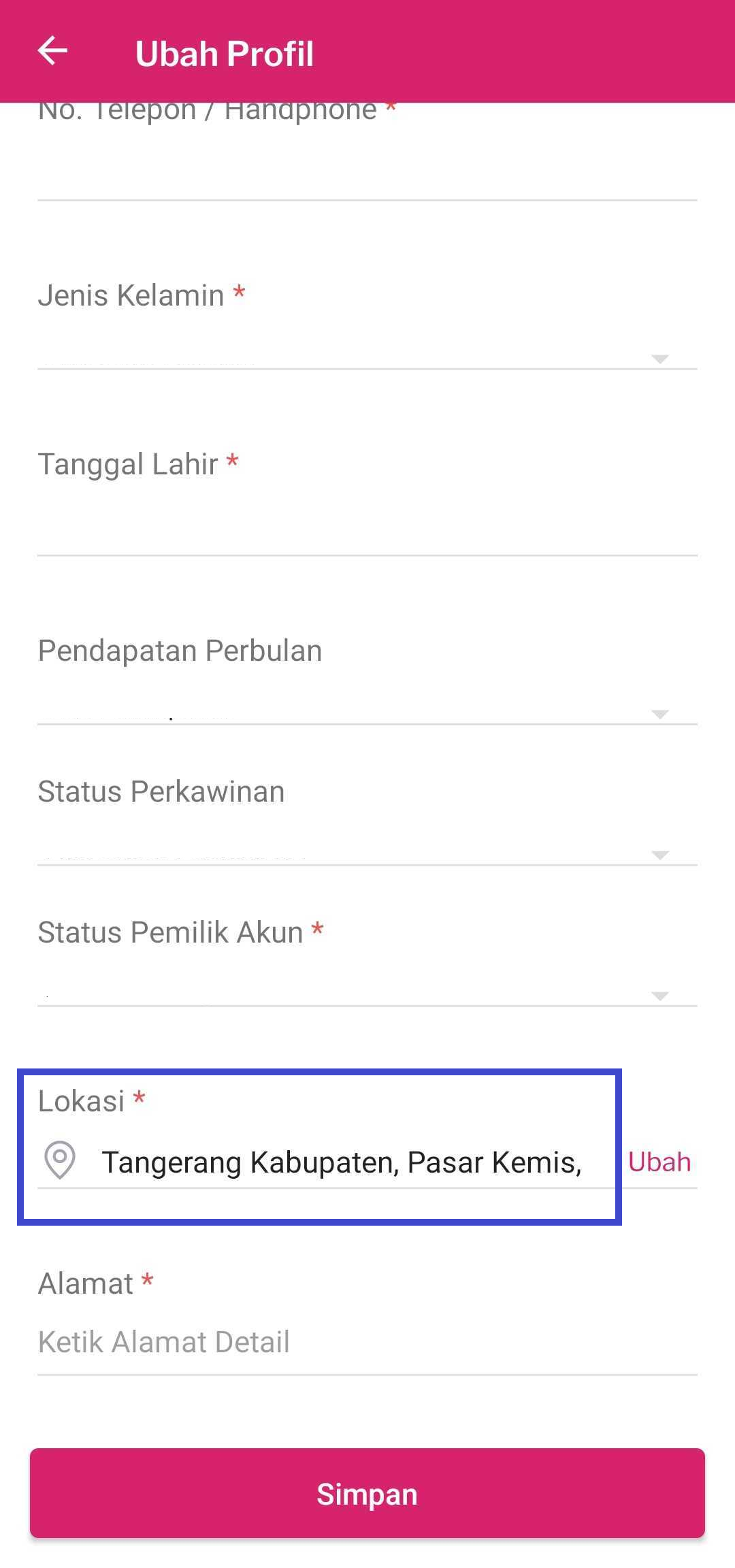Tap the Status Perkawinan label
The width and height of the screenshot is (735, 1568).
click(x=161, y=791)
